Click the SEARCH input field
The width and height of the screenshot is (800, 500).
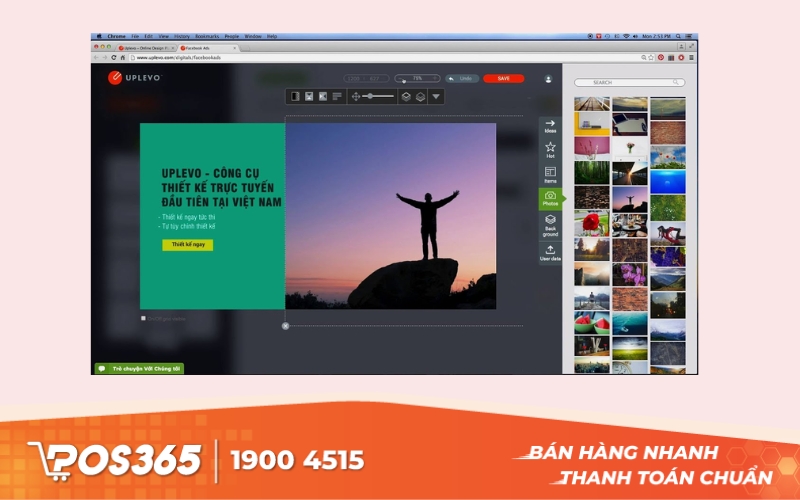pyautogui.click(x=629, y=82)
